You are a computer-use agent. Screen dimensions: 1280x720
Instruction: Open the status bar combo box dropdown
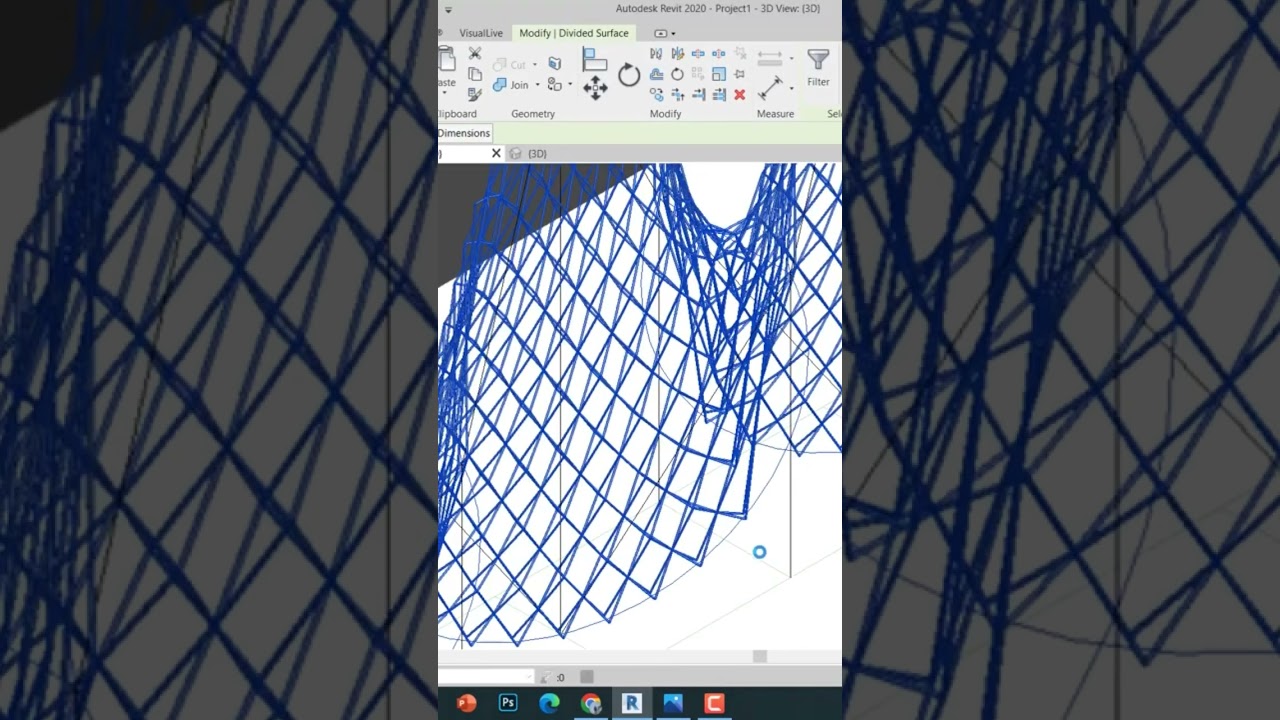pyautogui.click(x=529, y=677)
